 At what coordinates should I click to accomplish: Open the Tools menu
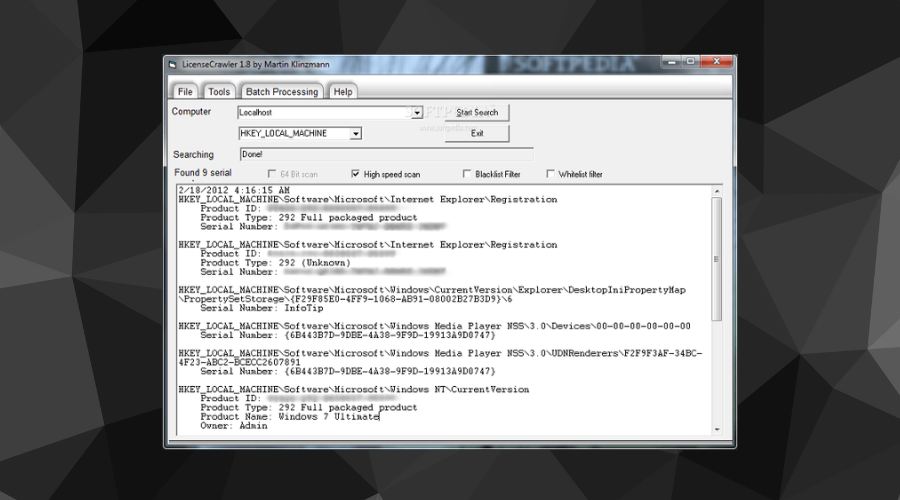coord(219,92)
